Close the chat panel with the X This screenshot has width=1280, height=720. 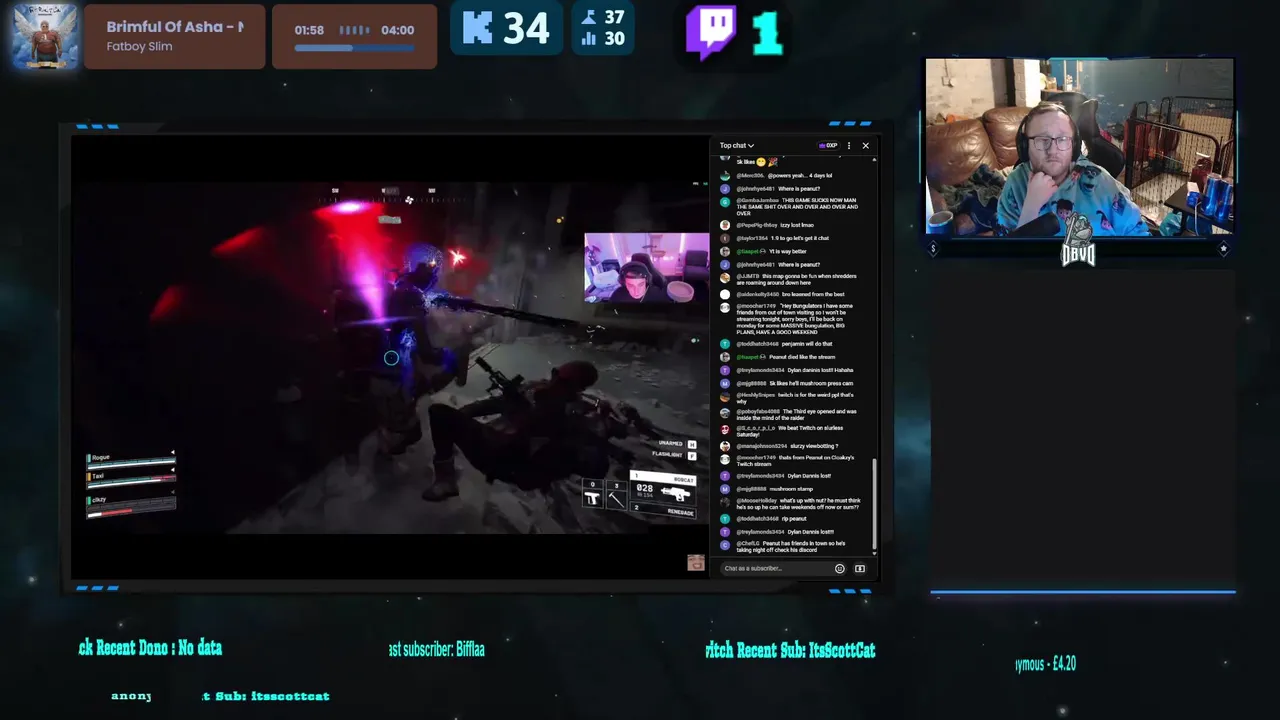tap(866, 146)
